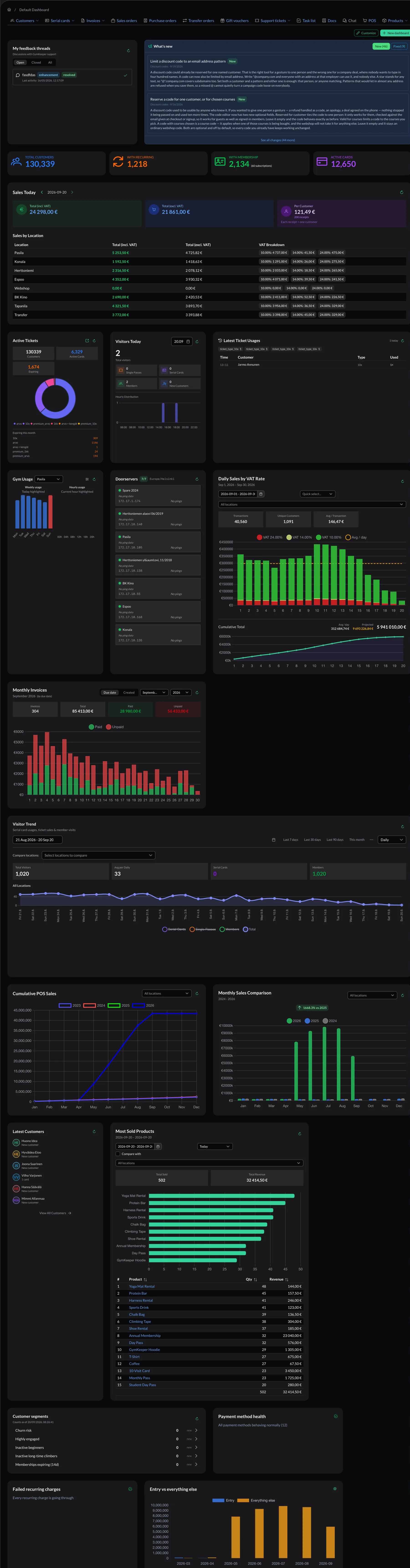This screenshot has height=1568, width=410.
Task: Open the Invoices menu
Action: click(93, 21)
